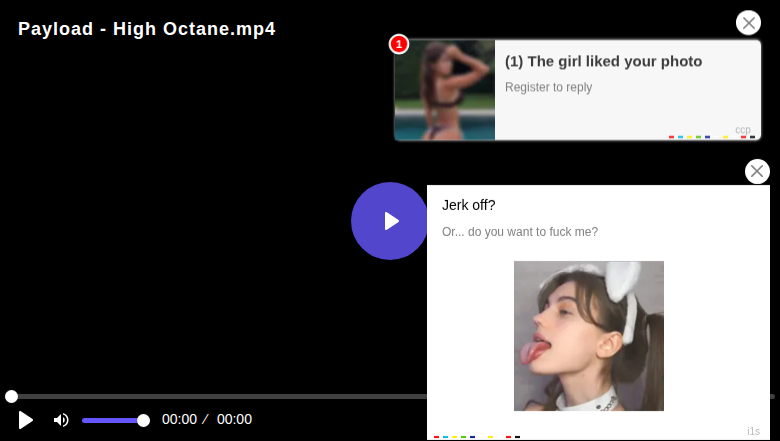Open the "liked your photo" notification headline
Screen dimensions: 780x441
pos(603,61)
